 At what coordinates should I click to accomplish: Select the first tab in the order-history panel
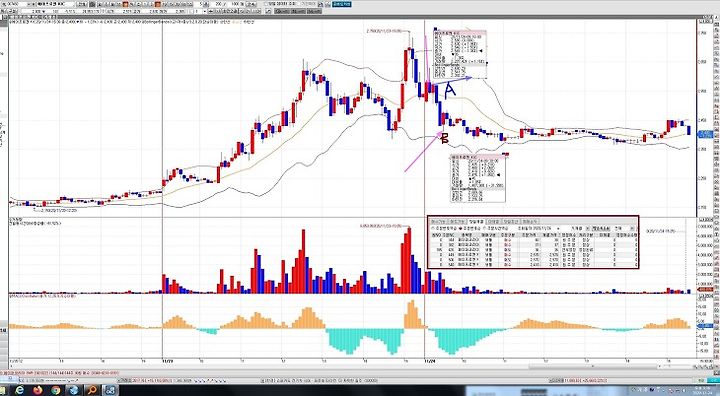coord(438,221)
